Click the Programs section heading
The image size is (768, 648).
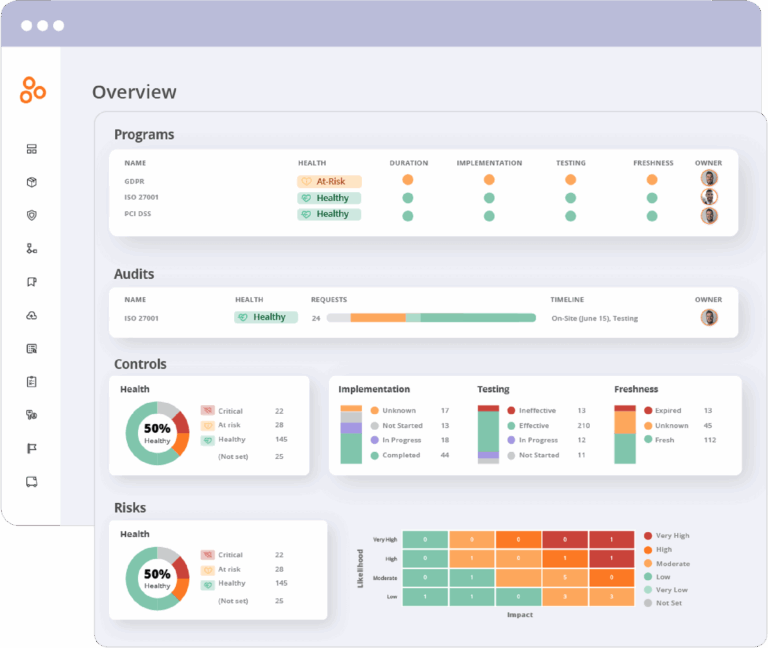point(144,135)
